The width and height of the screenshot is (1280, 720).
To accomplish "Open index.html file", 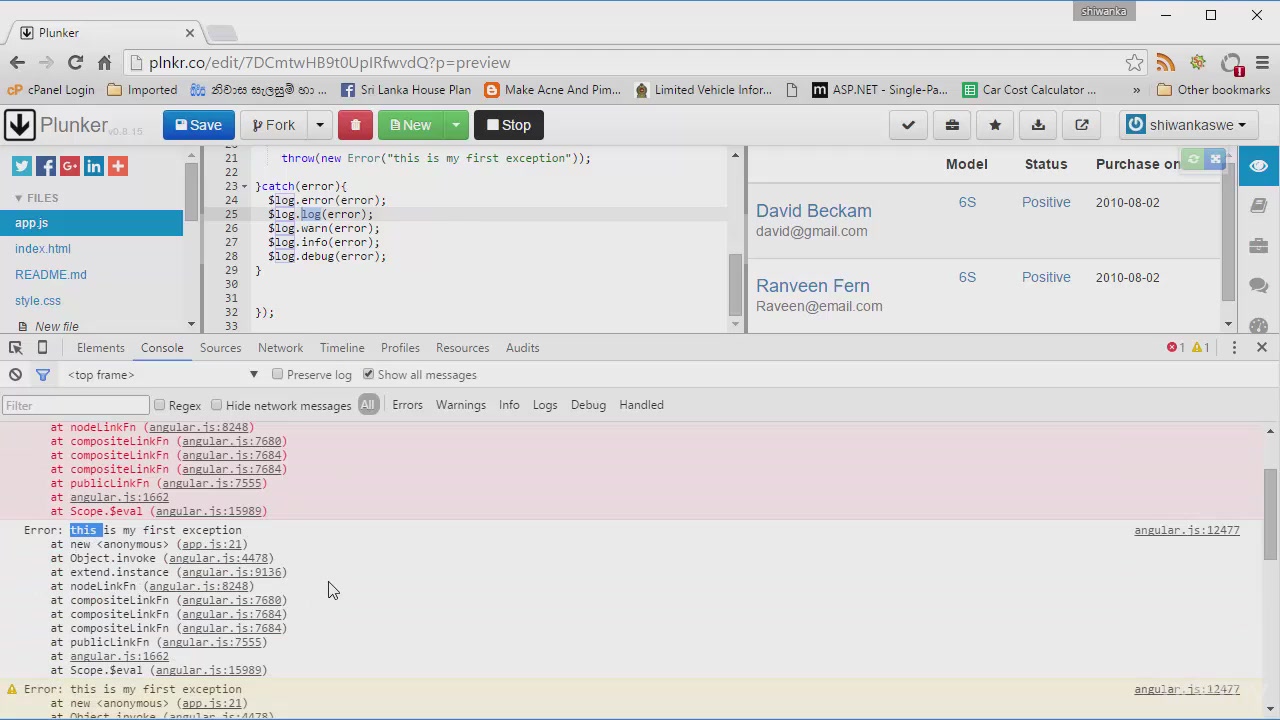I will (43, 249).
